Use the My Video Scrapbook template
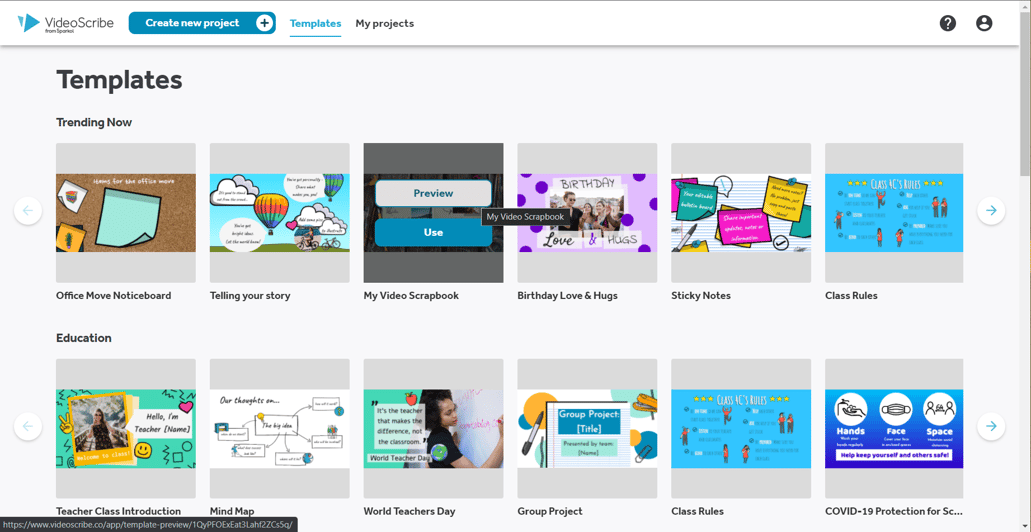 pos(433,232)
